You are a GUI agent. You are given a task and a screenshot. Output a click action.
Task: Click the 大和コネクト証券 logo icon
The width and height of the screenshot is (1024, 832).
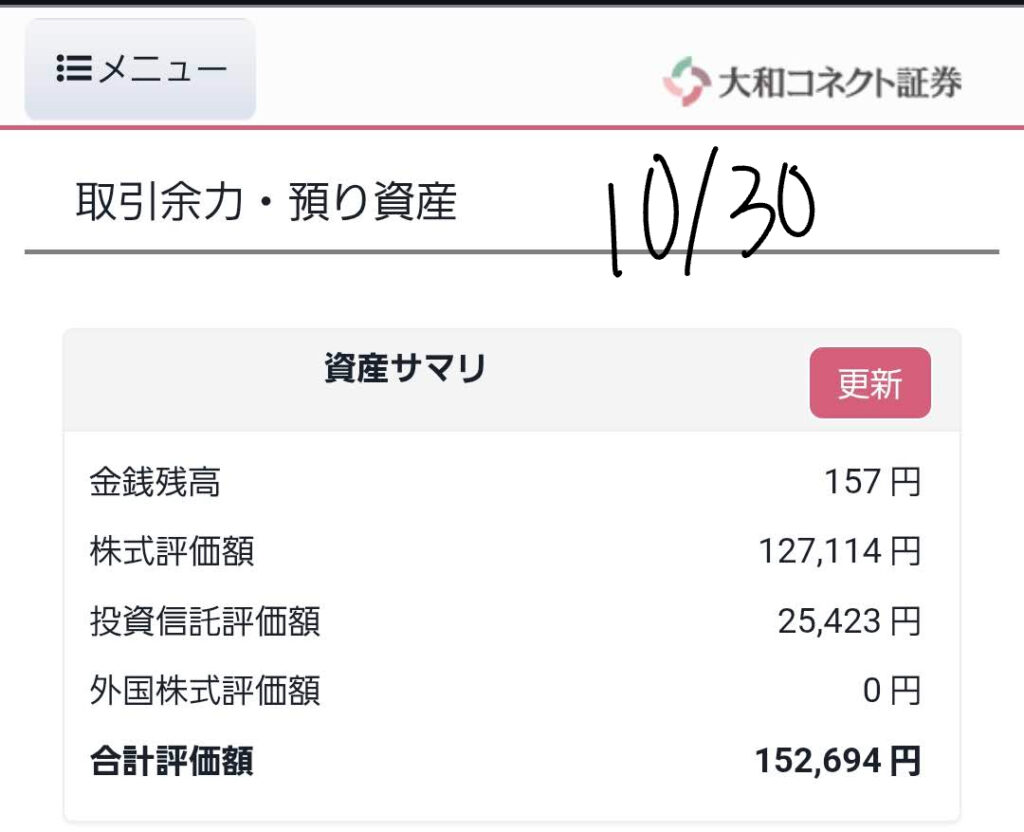(685, 82)
